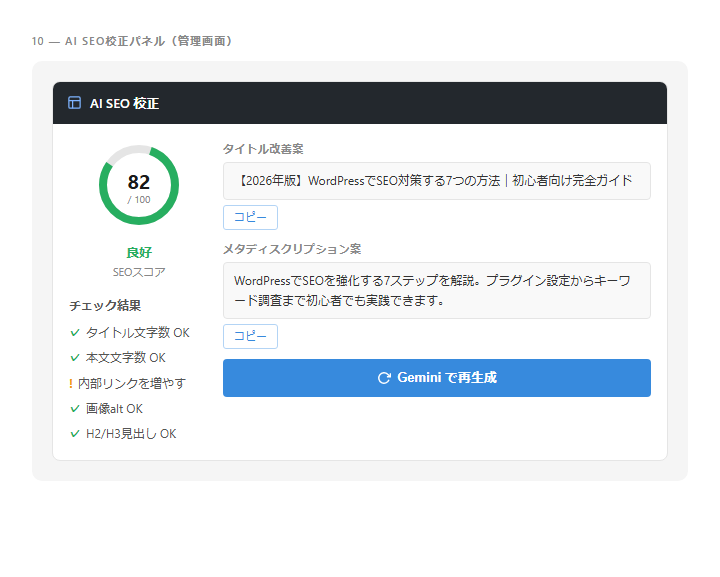
Task: Click the 10 — AI SEO校正パネル section heading
Action: click(133, 41)
